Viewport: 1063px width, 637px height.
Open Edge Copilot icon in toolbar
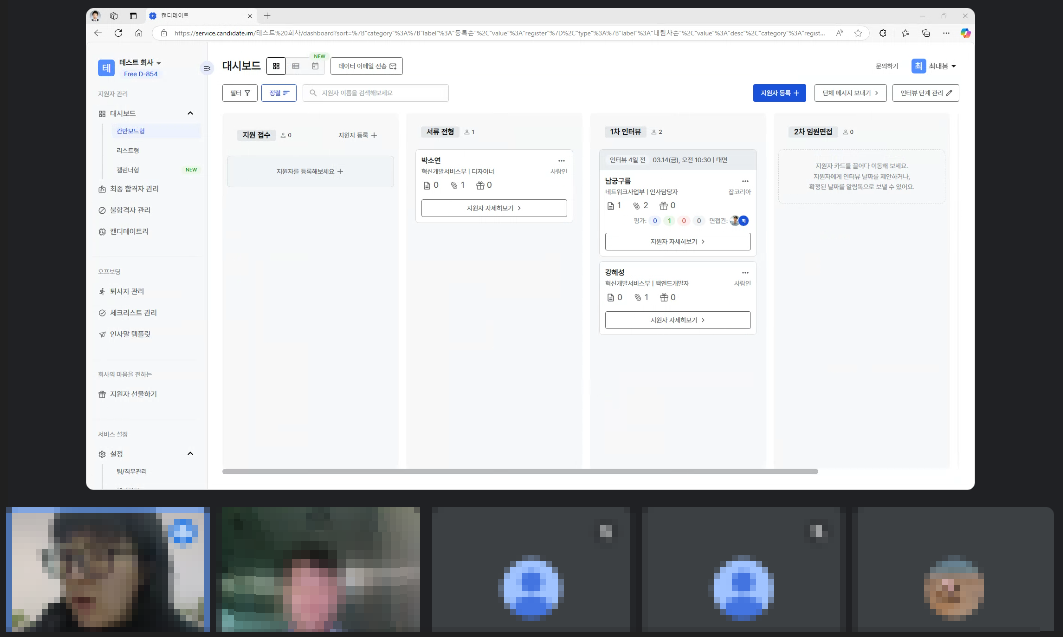[x=966, y=33]
